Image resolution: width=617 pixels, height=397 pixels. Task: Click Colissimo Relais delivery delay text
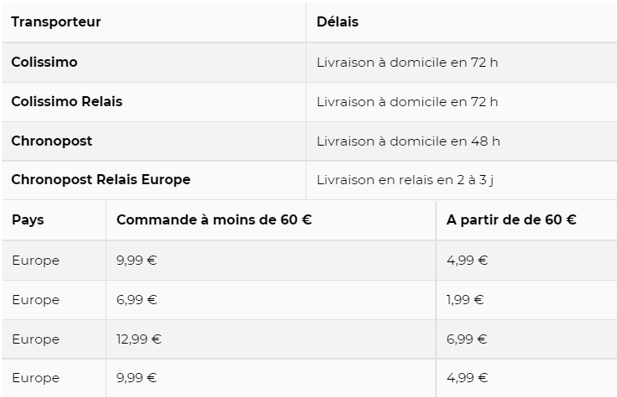[x=407, y=102]
